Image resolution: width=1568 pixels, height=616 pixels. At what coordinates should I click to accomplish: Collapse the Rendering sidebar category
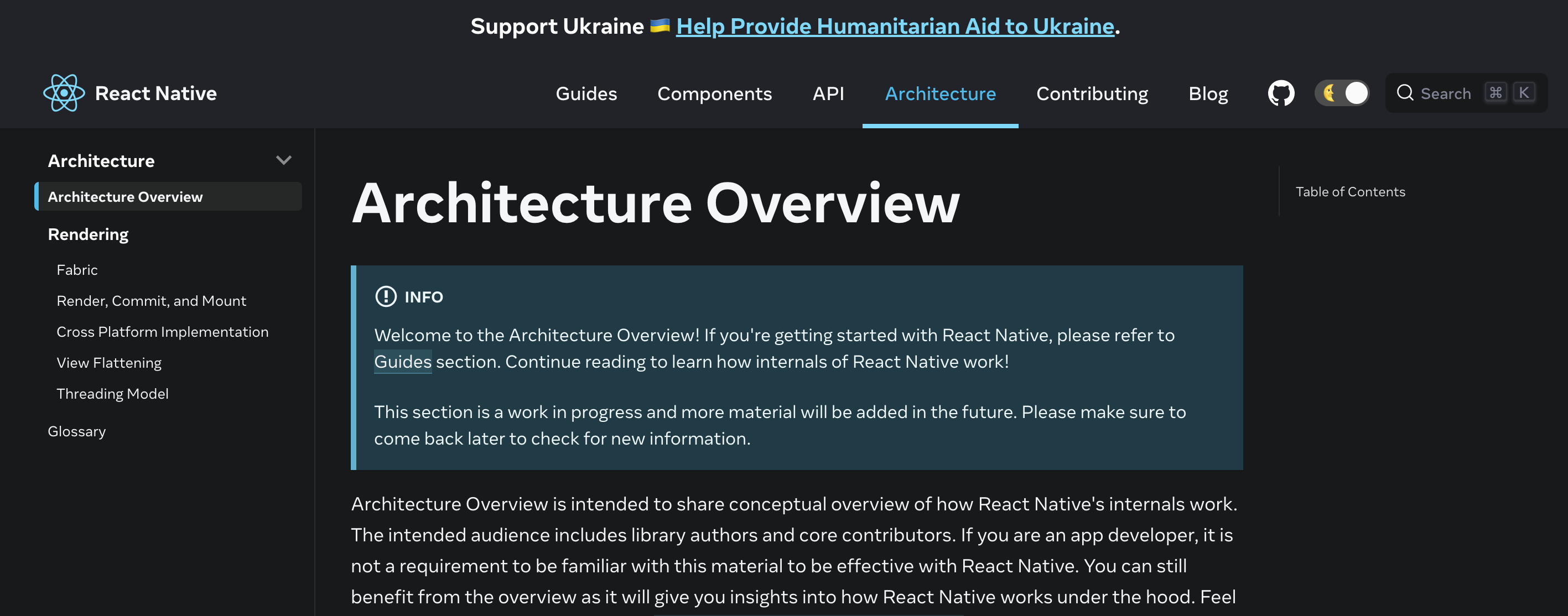[89, 234]
